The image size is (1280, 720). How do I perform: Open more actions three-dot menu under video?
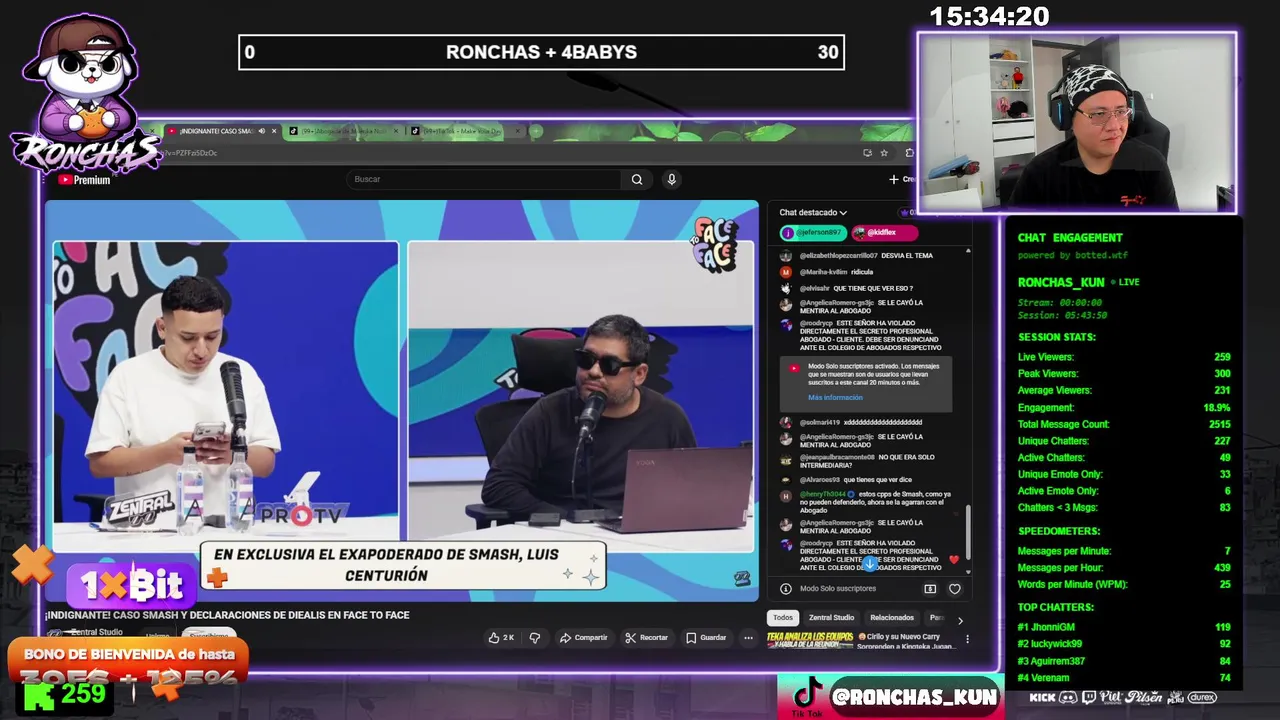pyautogui.click(x=748, y=637)
